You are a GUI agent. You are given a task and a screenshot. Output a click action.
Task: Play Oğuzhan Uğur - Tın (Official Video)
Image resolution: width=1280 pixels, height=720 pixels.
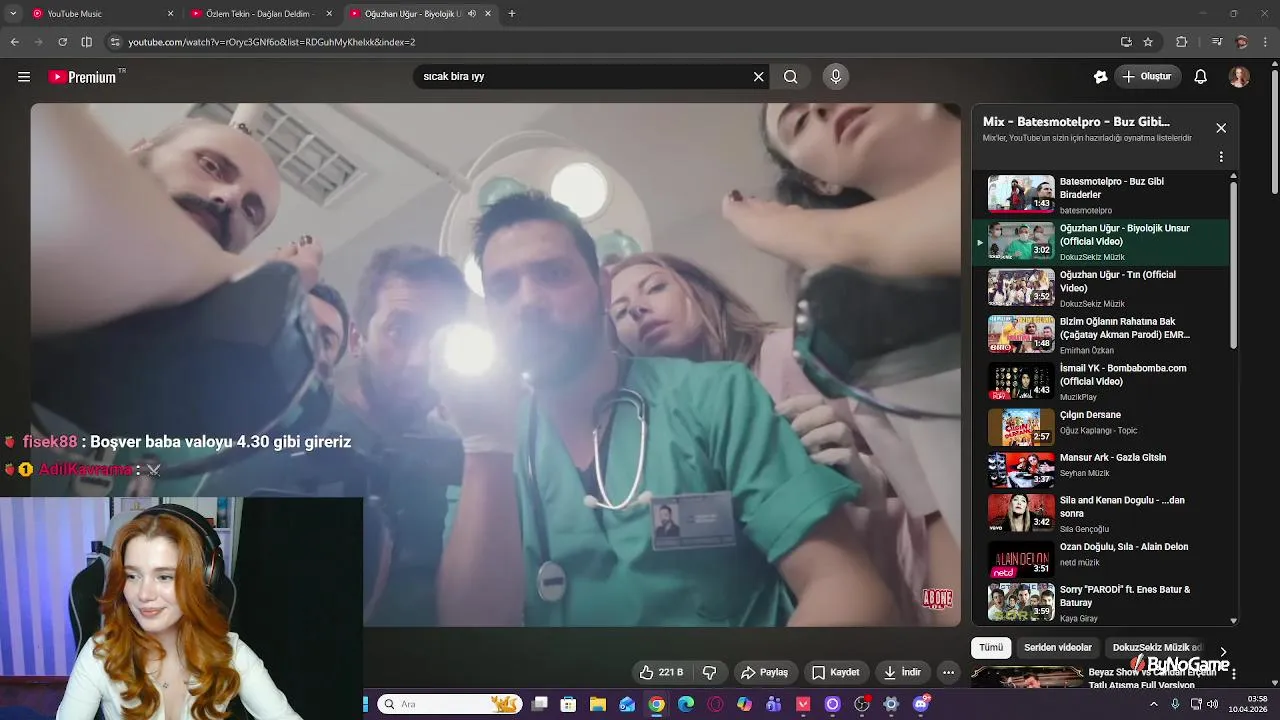click(1100, 288)
